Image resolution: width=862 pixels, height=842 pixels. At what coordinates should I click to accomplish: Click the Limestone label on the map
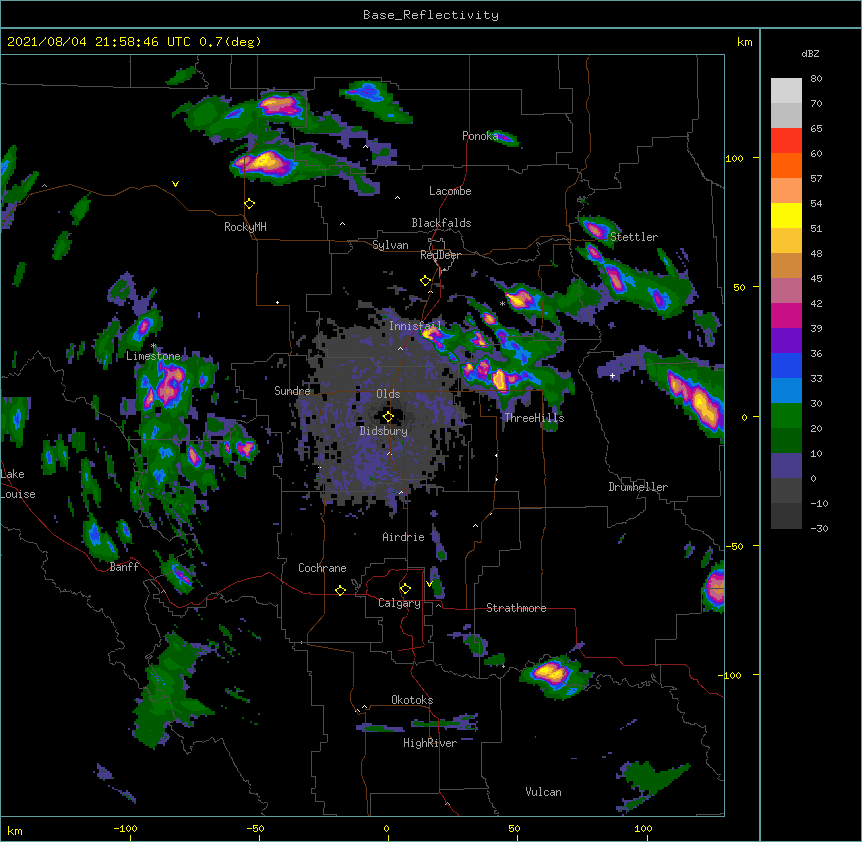click(153, 356)
